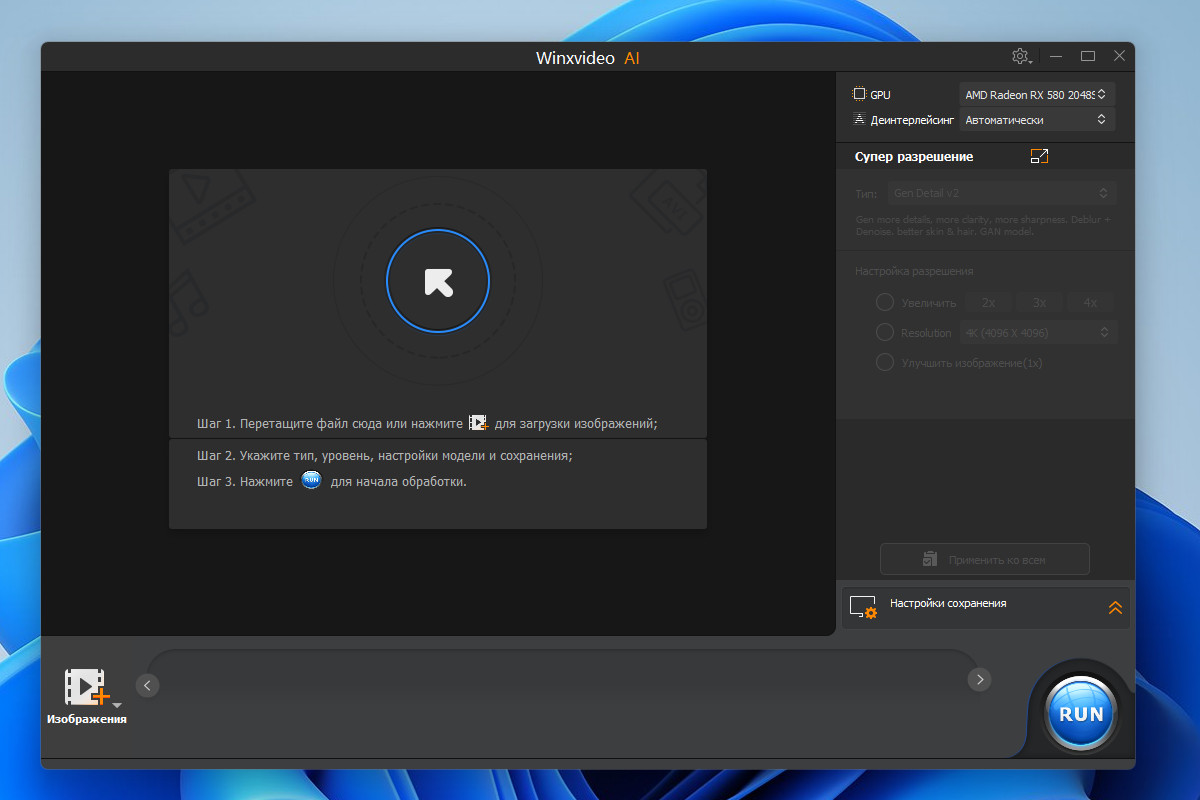Click the add images film icon
The height and width of the screenshot is (800, 1200).
pos(86,687)
